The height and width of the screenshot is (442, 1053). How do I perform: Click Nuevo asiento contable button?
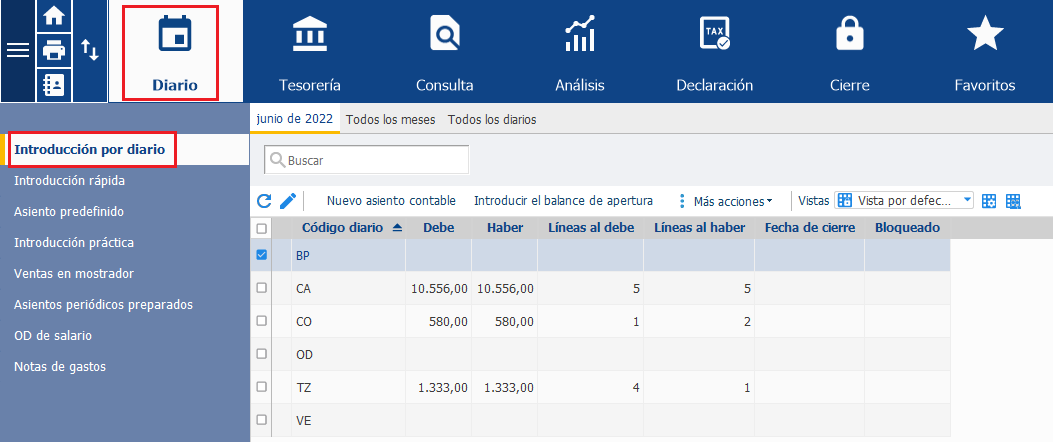pos(392,201)
